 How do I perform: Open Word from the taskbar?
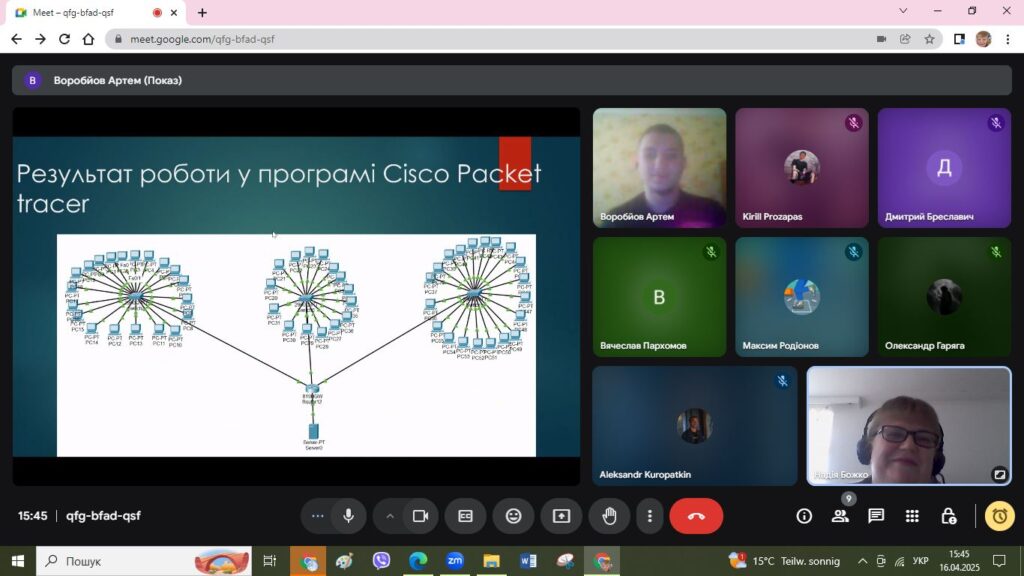pos(528,561)
